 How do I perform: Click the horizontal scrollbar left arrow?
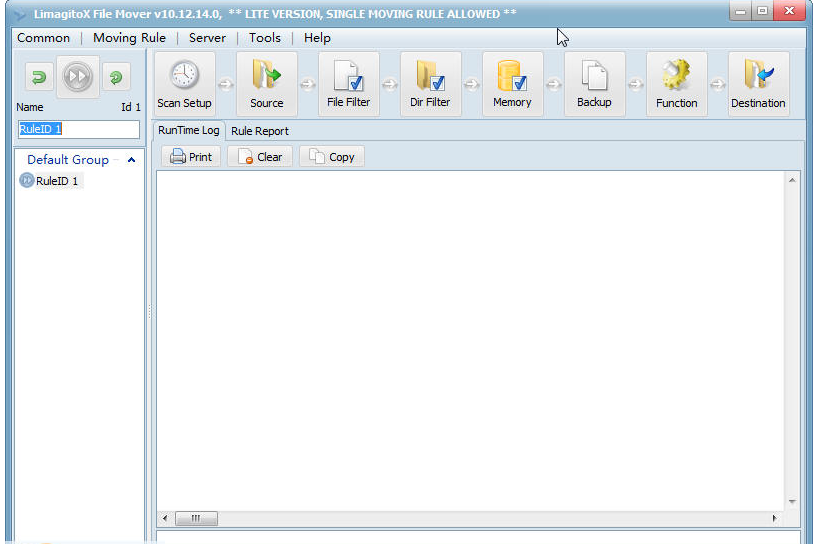pyautogui.click(x=165, y=518)
